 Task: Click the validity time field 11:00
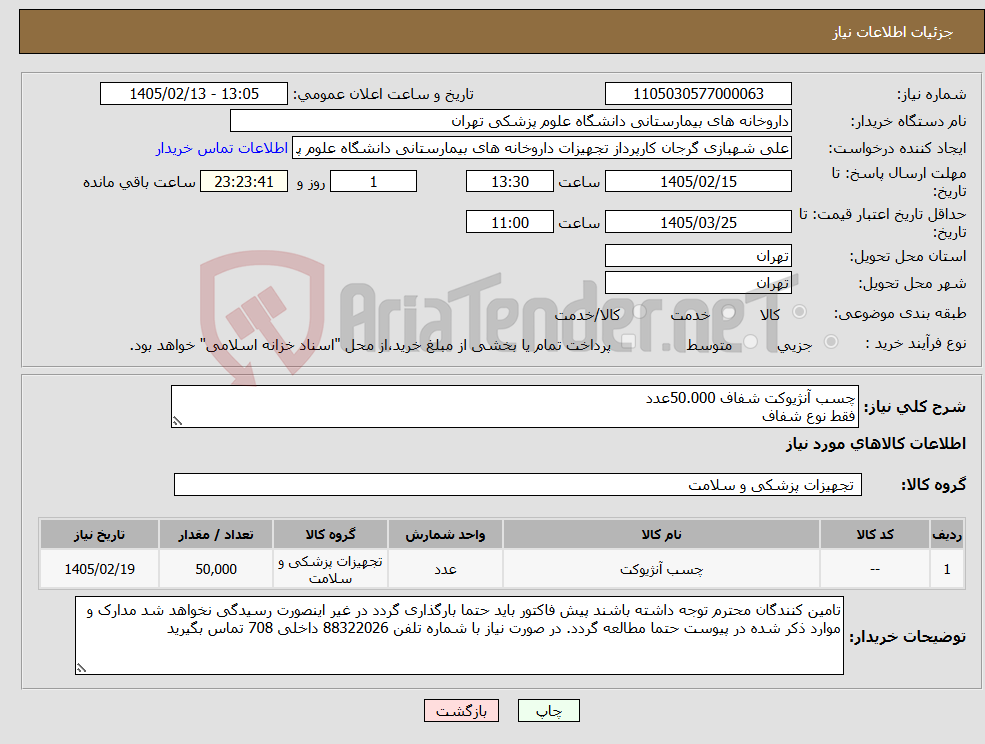[509, 222]
